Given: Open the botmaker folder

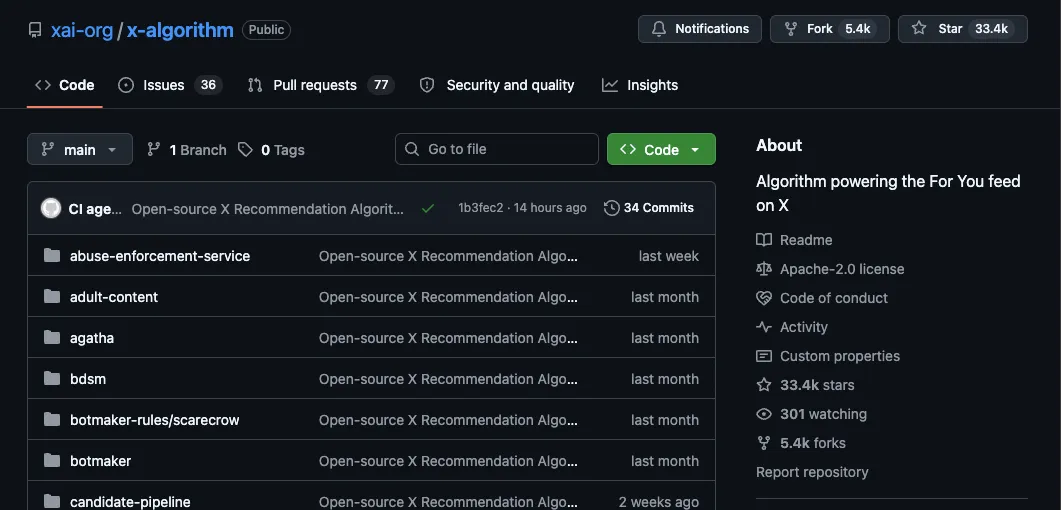Looking at the screenshot, I should [x=100, y=461].
